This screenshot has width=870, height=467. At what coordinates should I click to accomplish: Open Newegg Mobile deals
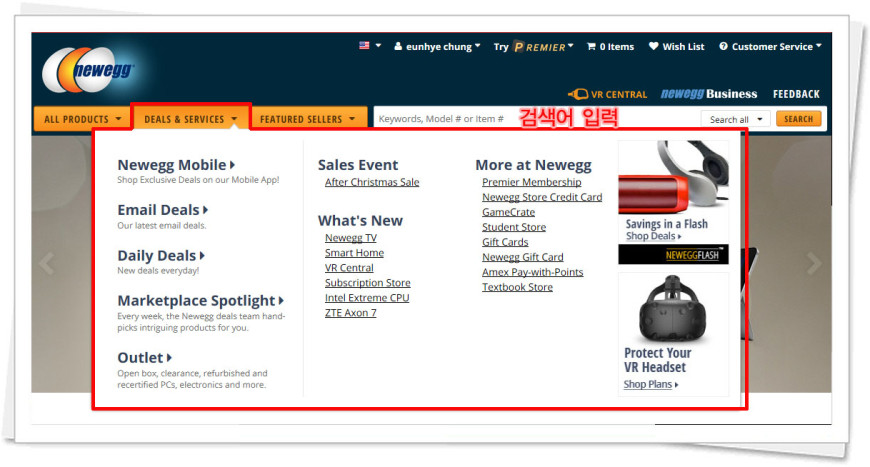[x=176, y=165]
